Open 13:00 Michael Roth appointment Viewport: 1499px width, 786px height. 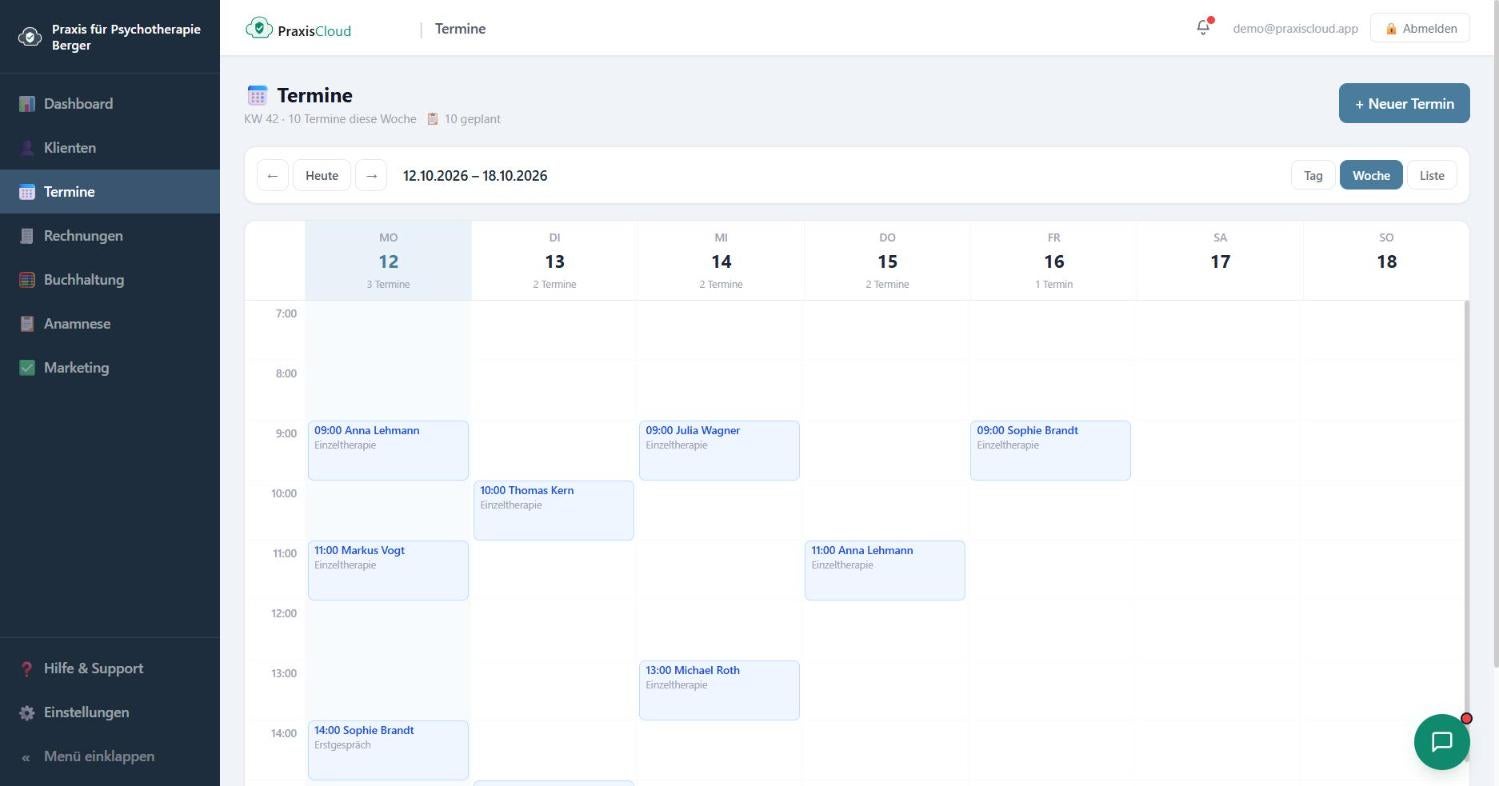(719, 690)
